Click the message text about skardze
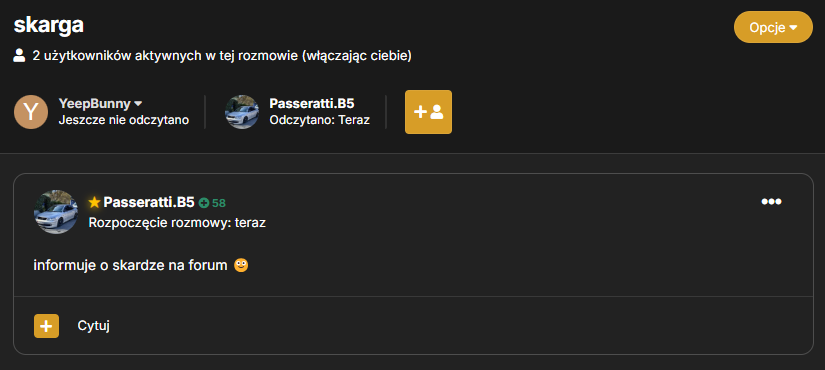The image size is (825, 370). pos(130,266)
